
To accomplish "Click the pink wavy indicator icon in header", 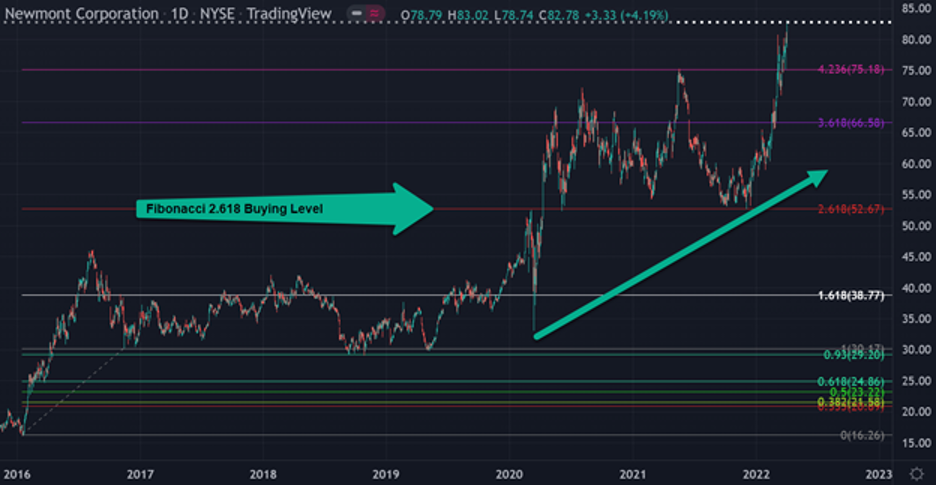I will click(x=375, y=13).
